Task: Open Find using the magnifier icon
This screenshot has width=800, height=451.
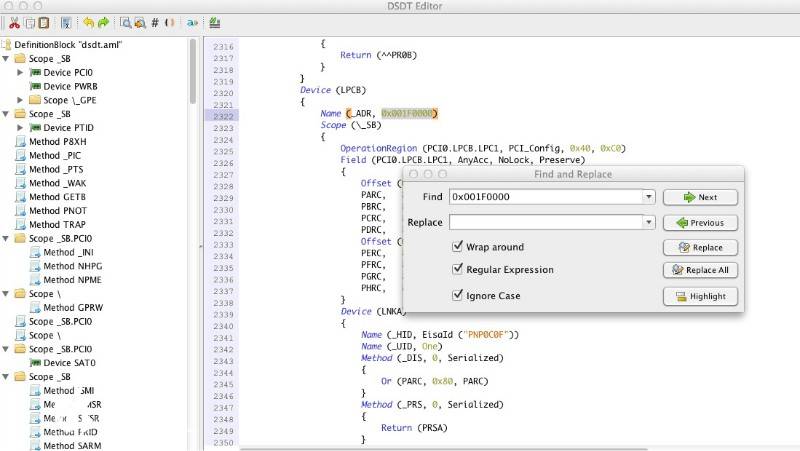Action: pyautogui.click(x=126, y=22)
